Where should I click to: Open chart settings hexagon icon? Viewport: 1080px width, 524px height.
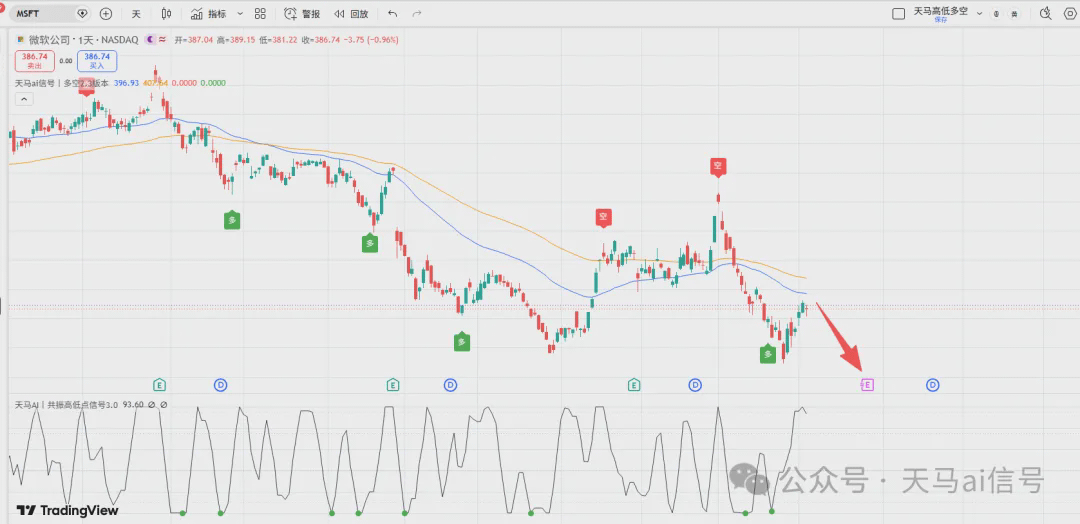point(1070,13)
